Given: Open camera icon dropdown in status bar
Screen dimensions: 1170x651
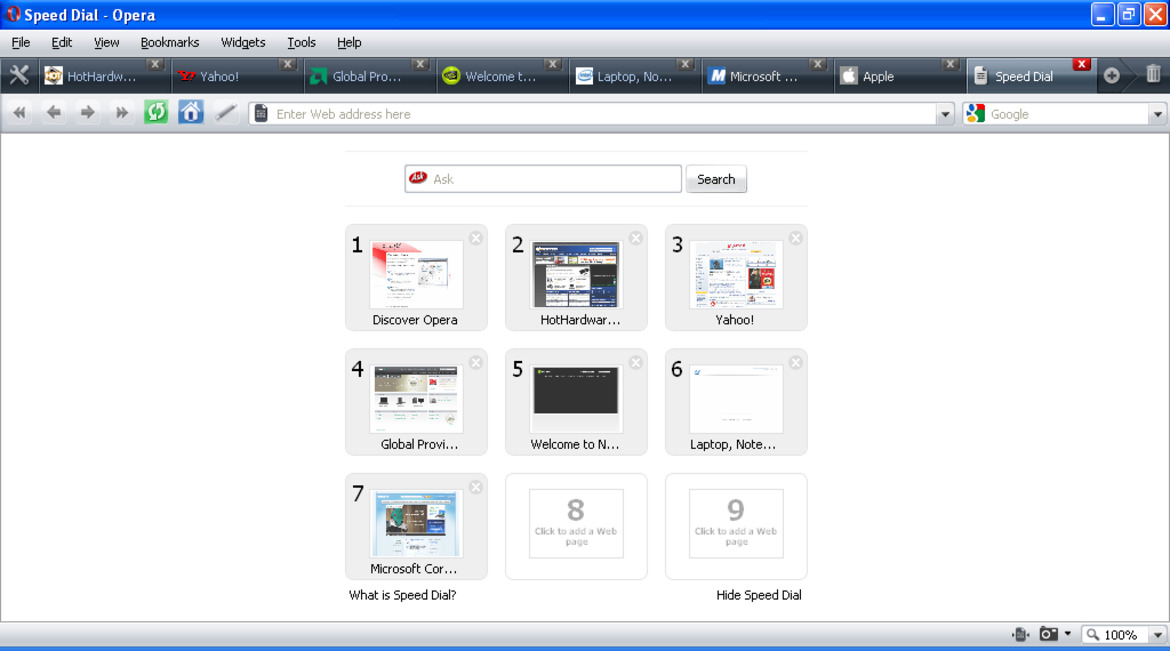Looking at the screenshot, I should point(1068,634).
